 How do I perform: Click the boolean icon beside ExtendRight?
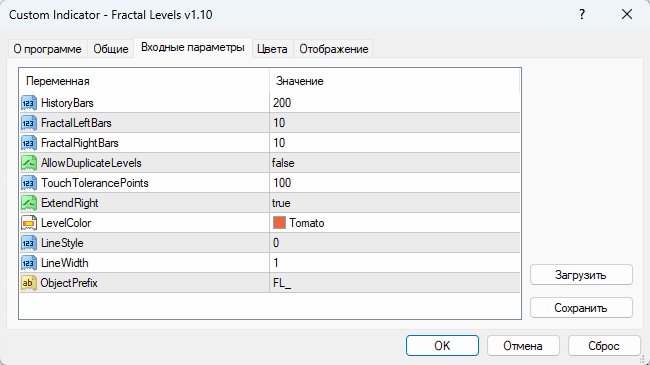29,203
